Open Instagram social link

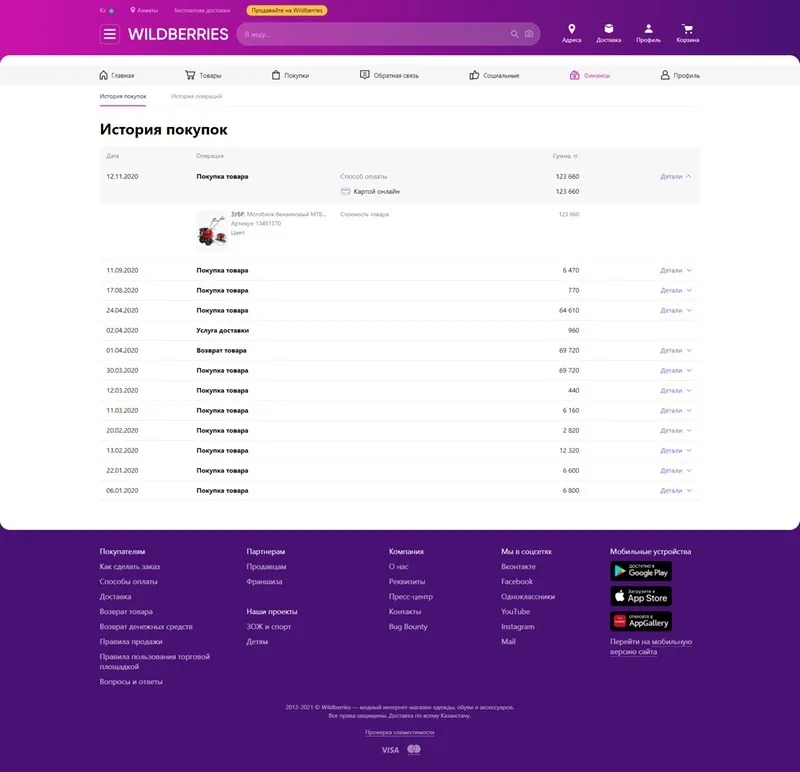pyautogui.click(x=518, y=627)
